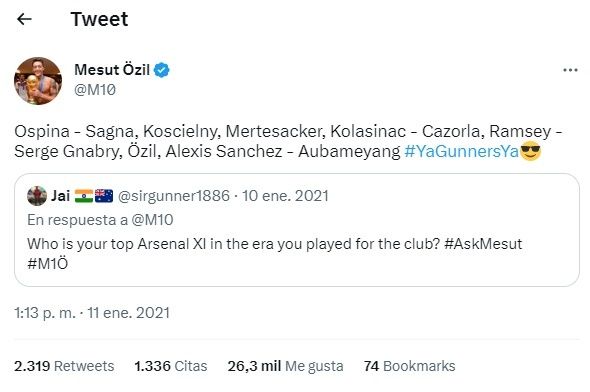This screenshot has height=392, width=590.
Task: Click the @M1Ø handle under Mesut Özil
Action: pyautogui.click(x=95, y=90)
